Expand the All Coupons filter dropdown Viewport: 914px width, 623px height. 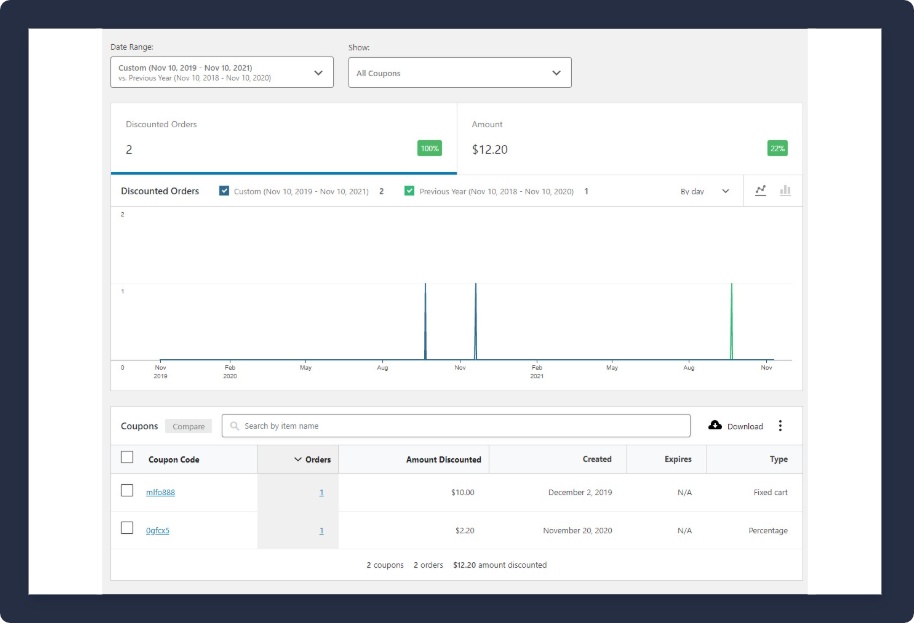pos(459,73)
